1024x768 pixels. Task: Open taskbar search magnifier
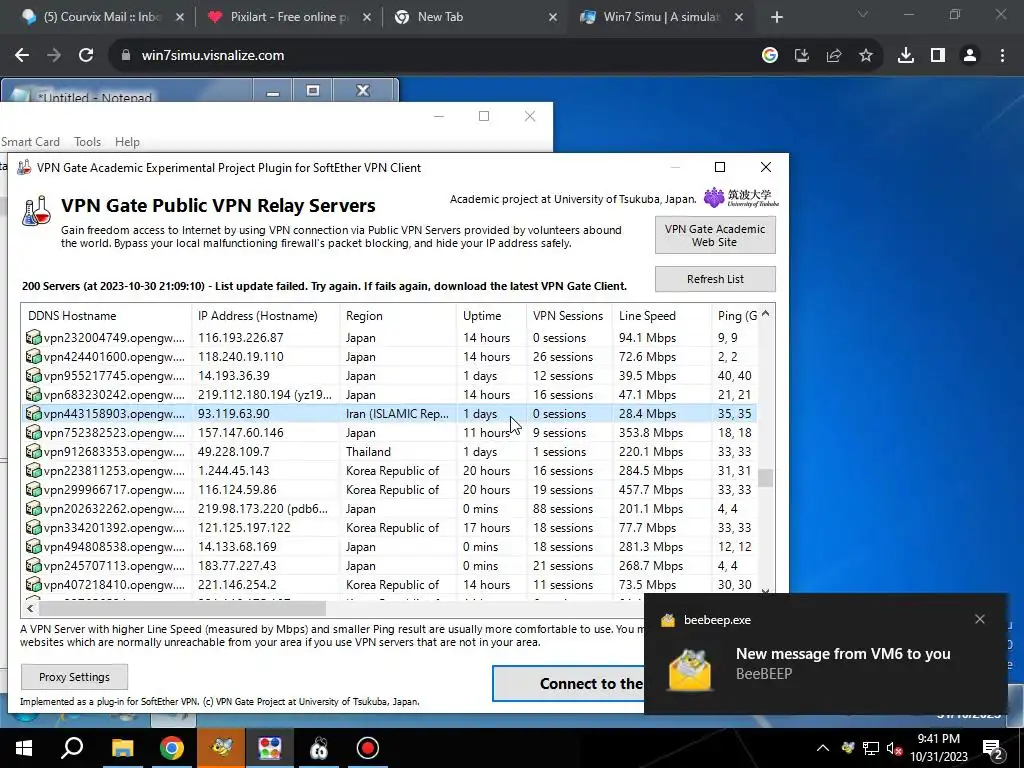pyautogui.click(x=72, y=748)
